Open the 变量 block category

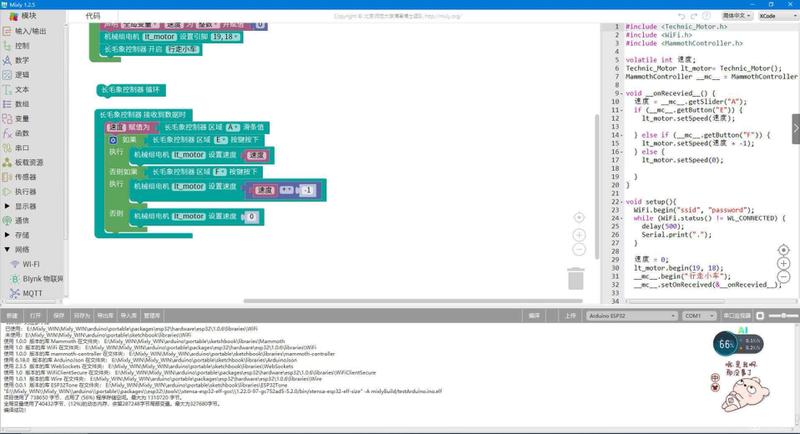[x=22, y=119]
